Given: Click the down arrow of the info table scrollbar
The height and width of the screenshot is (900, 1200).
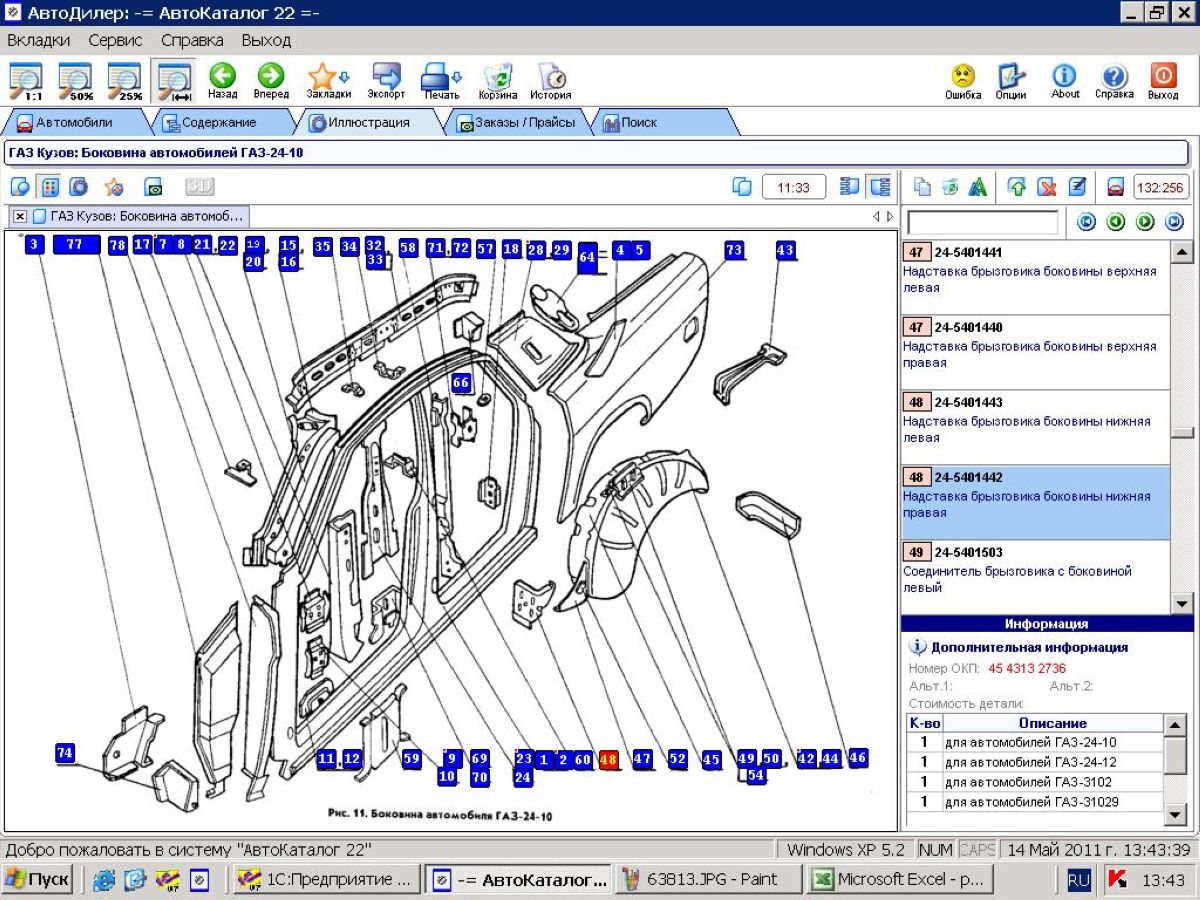Looking at the screenshot, I should click(x=1176, y=816).
